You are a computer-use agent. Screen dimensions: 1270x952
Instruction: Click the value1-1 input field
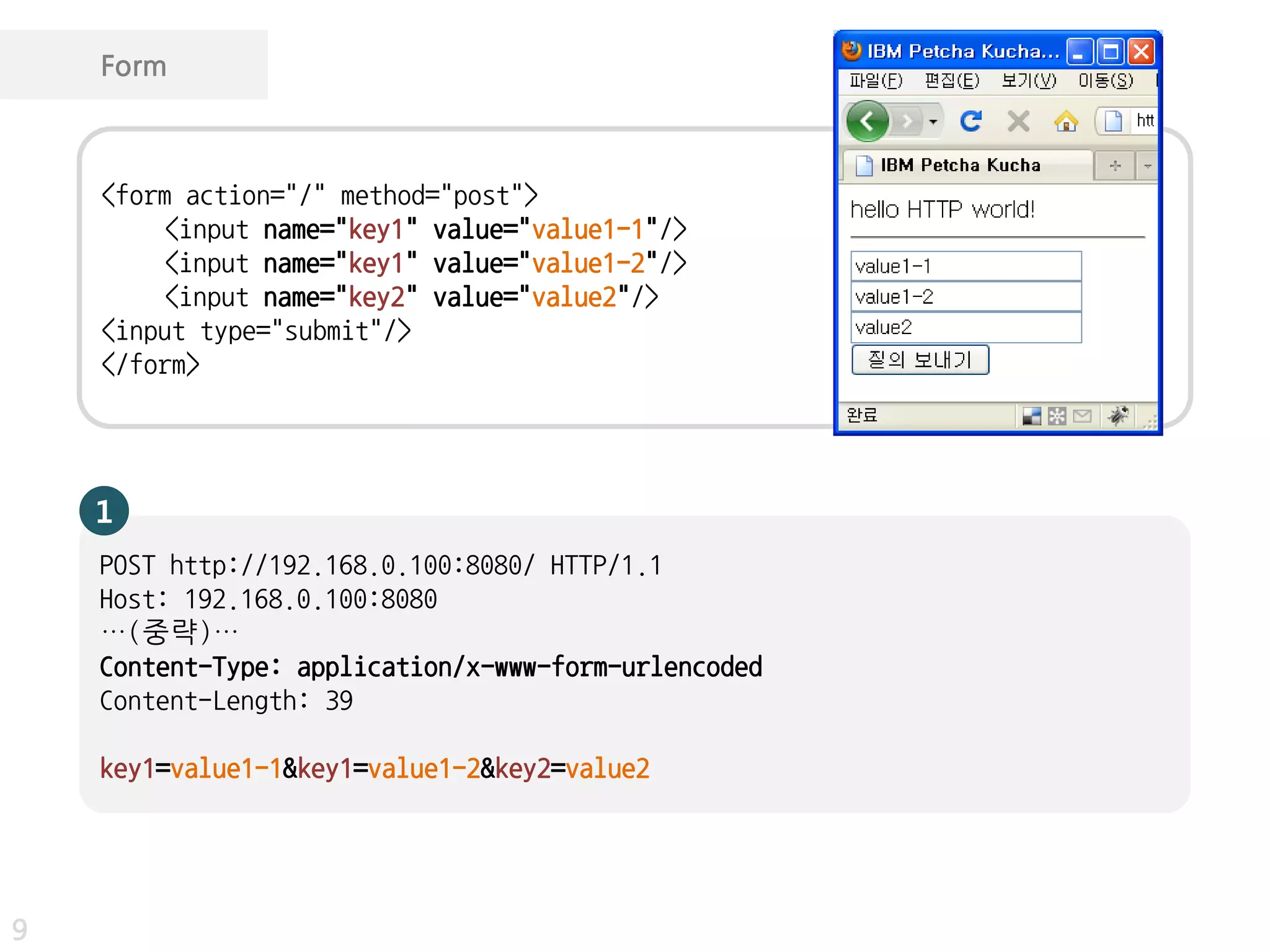[966, 266]
